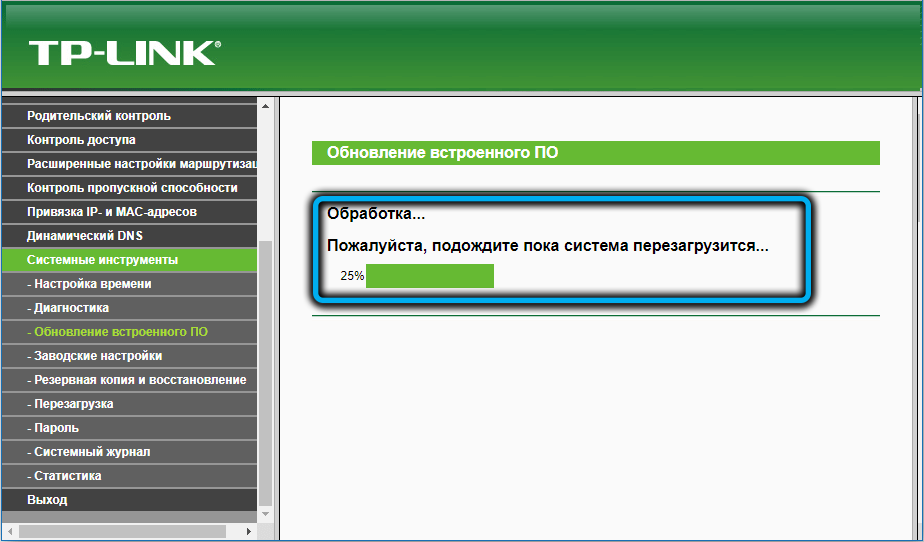Open Настройка времени submenu
This screenshot has width=924, height=542.
(x=129, y=284)
